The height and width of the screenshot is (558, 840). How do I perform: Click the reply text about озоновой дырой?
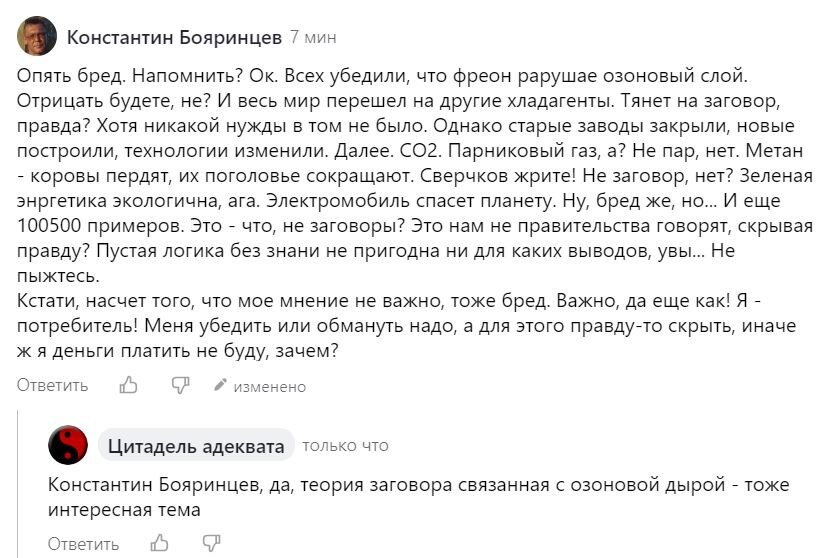(x=418, y=497)
